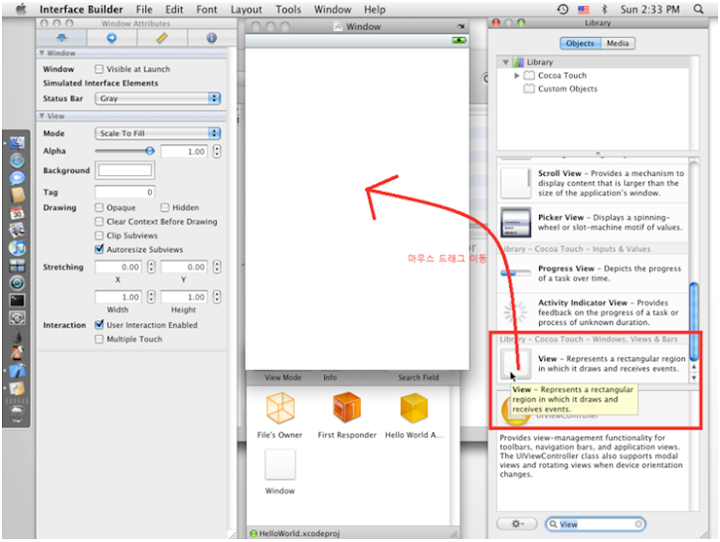Viewport: 720px width, 542px height.
Task: Clear the Library search field
Action: click(638, 524)
